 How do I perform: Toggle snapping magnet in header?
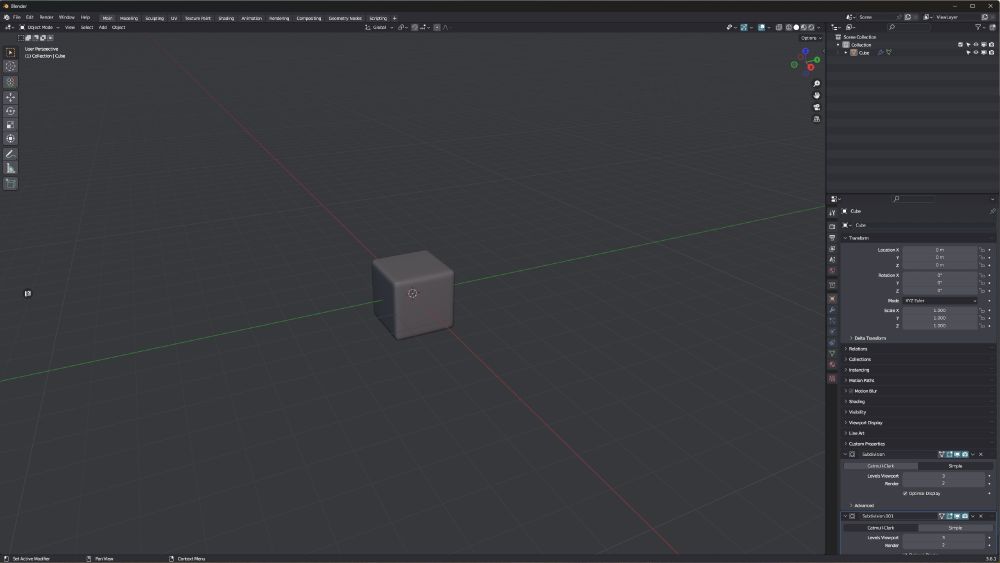coord(415,27)
